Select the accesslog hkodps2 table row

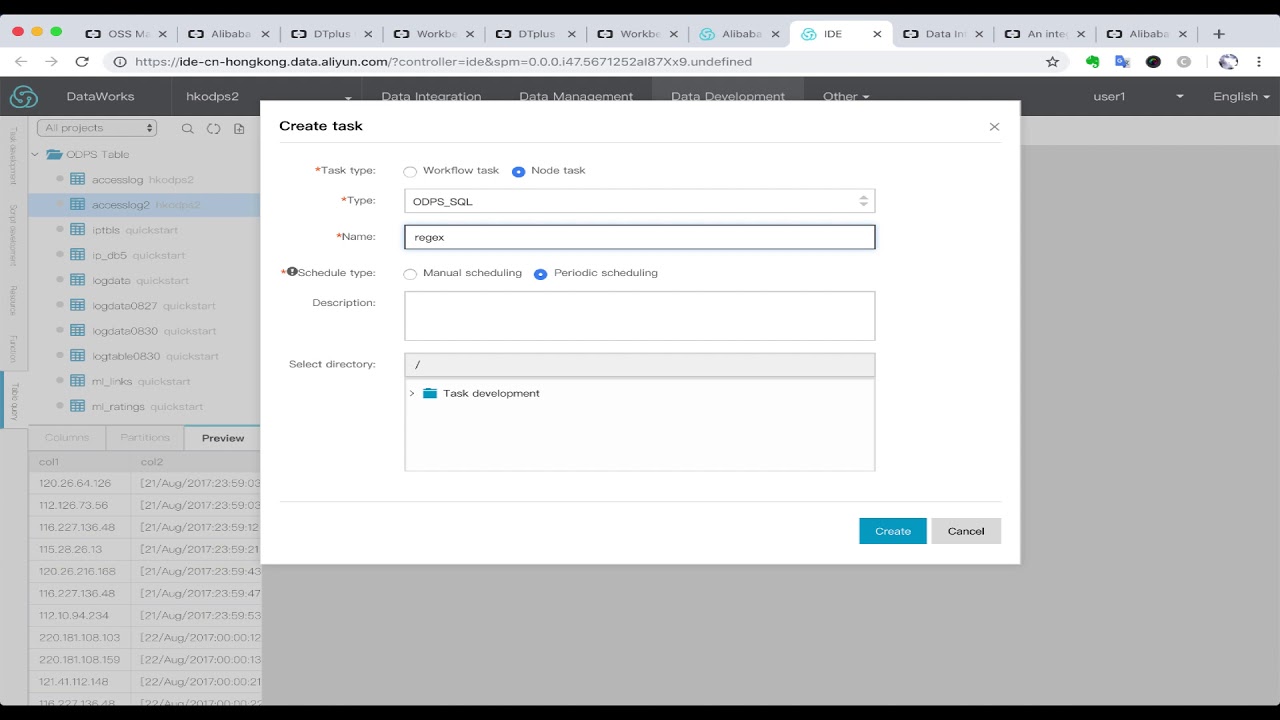[x=145, y=180]
